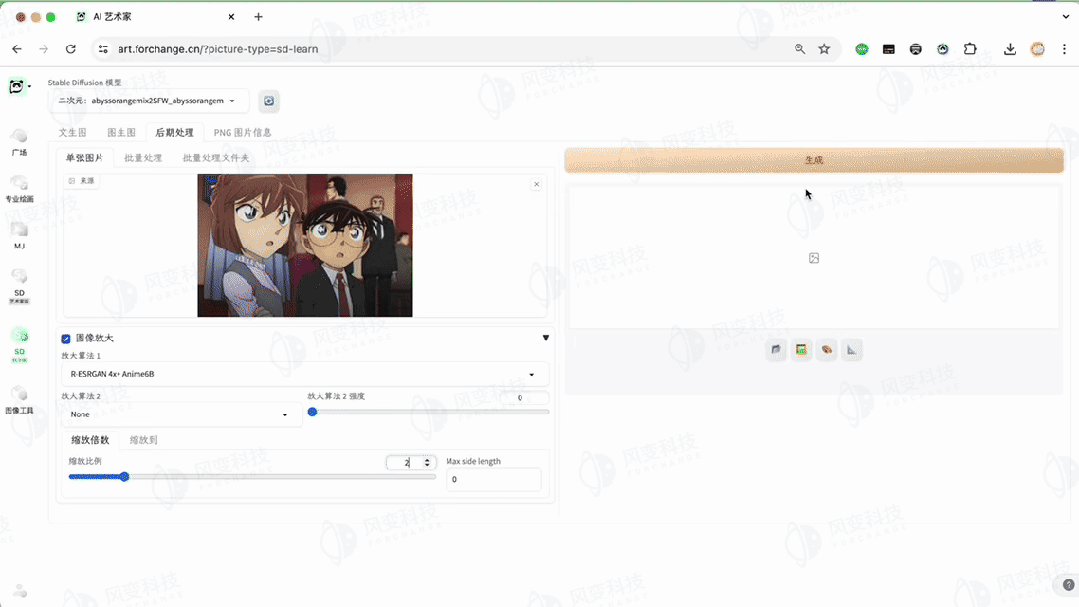The height and width of the screenshot is (607, 1079).
Task: Open the Extensions puzzle icon
Action: pyautogui.click(x=970, y=49)
